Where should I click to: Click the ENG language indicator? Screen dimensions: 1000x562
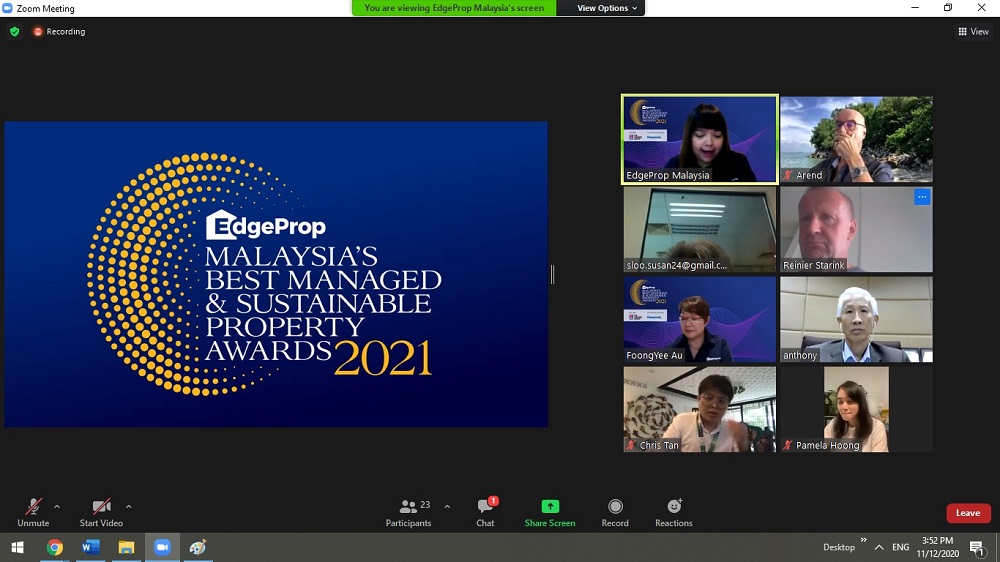[901, 547]
